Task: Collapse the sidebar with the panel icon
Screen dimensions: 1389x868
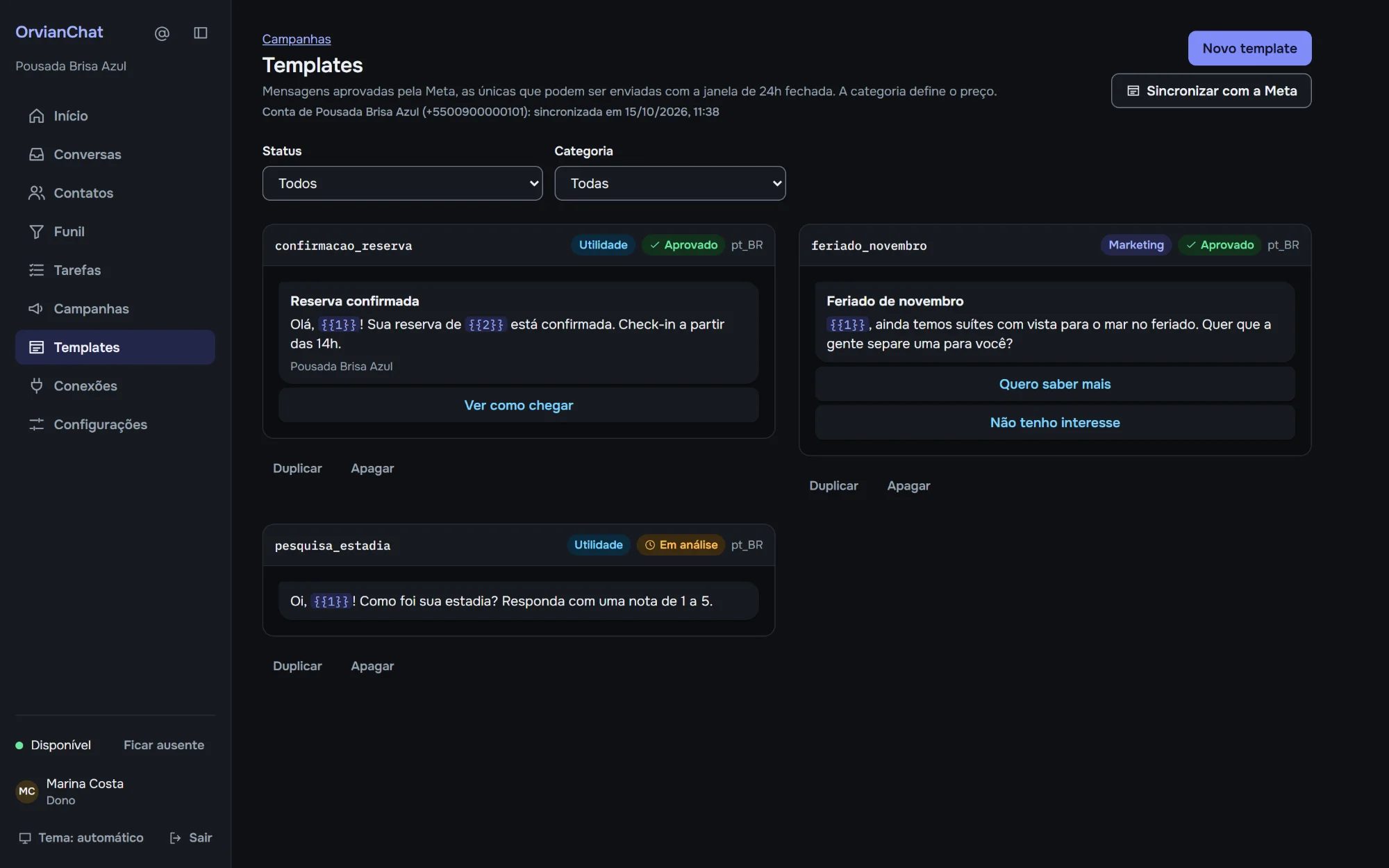Action: [x=201, y=33]
